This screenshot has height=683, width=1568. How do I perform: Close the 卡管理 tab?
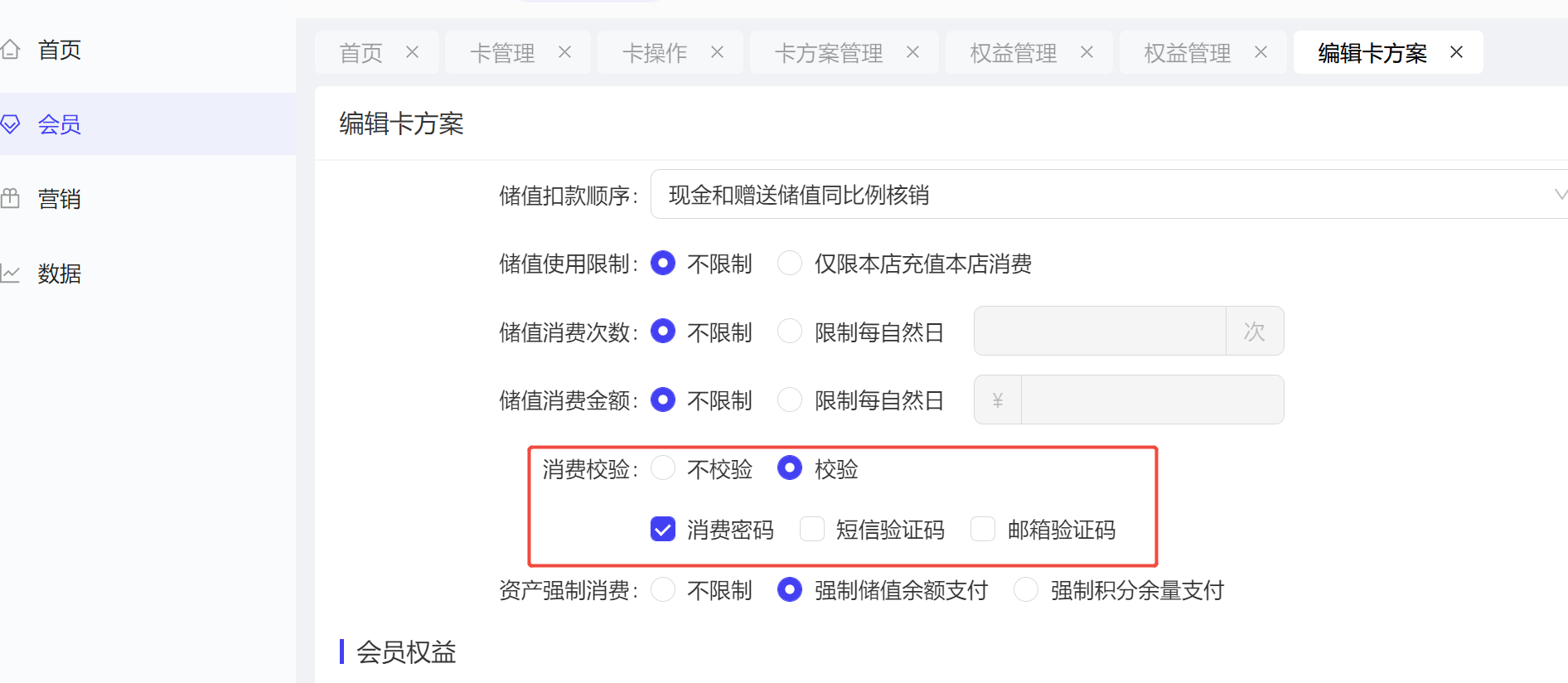click(564, 52)
